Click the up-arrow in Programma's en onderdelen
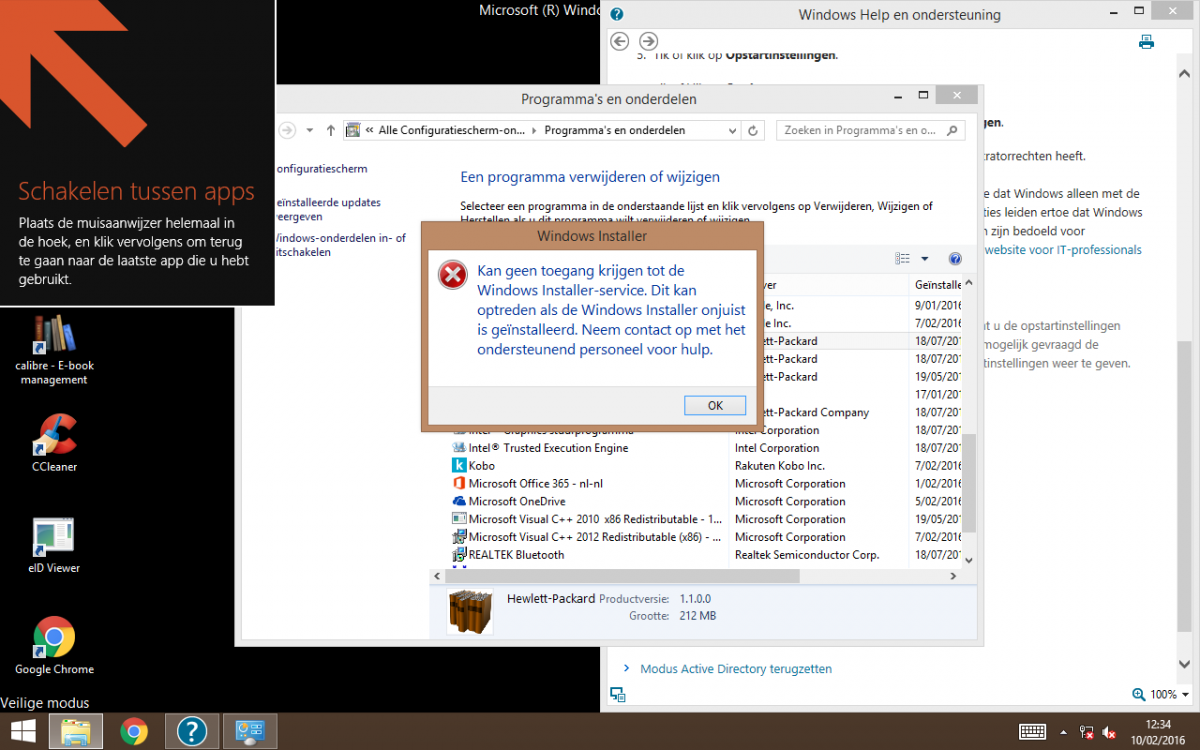1200x750 pixels. [331, 130]
